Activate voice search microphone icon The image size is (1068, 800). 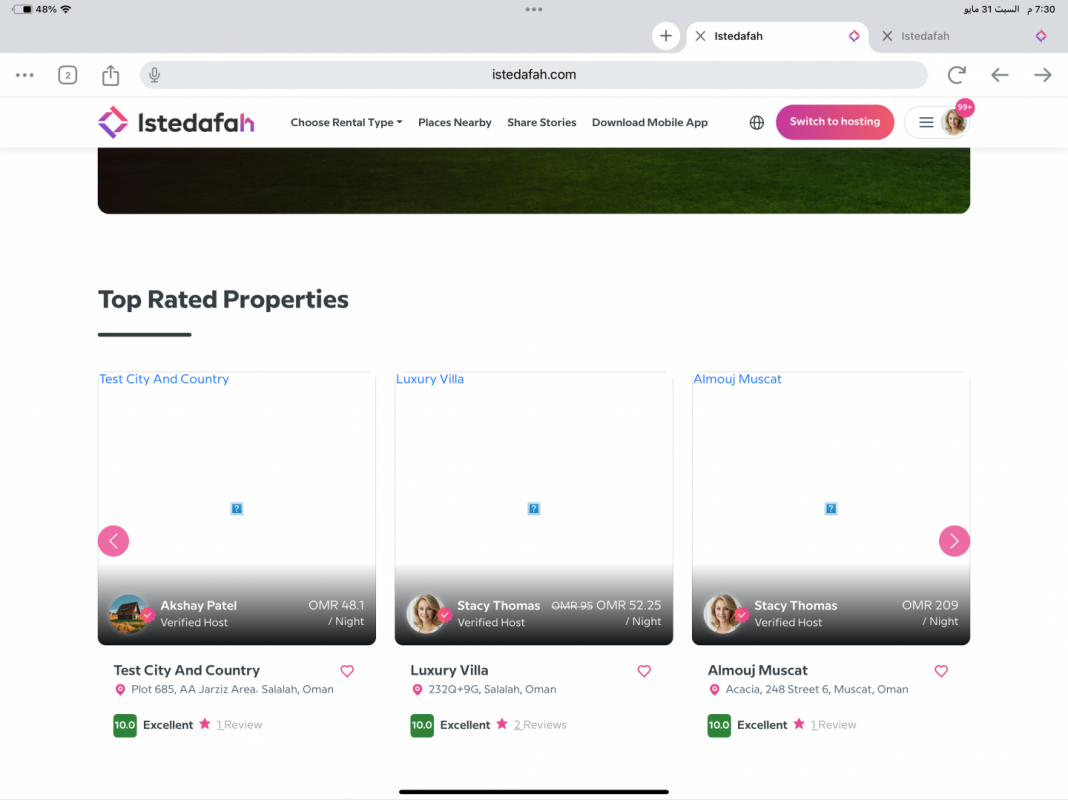pos(155,75)
